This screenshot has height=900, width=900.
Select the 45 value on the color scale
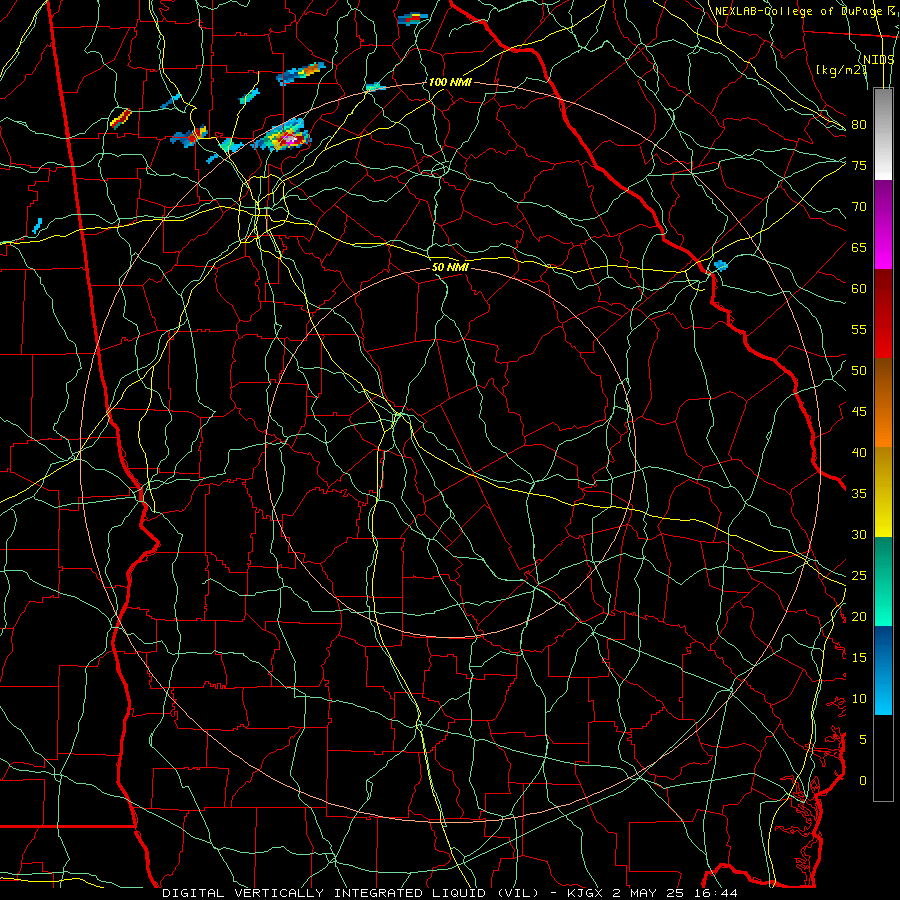click(x=859, y=412)
